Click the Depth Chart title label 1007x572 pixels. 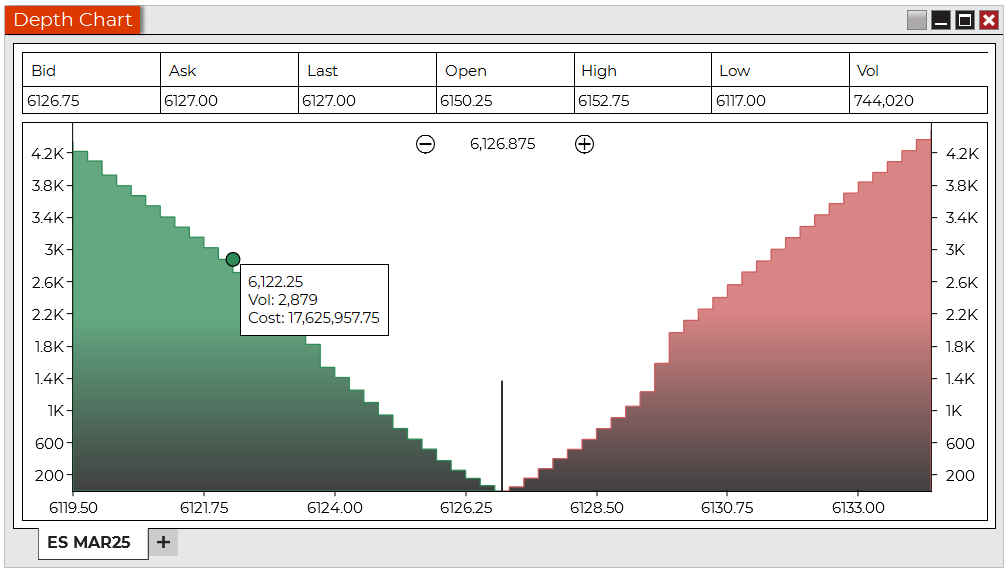coord(73,20)
